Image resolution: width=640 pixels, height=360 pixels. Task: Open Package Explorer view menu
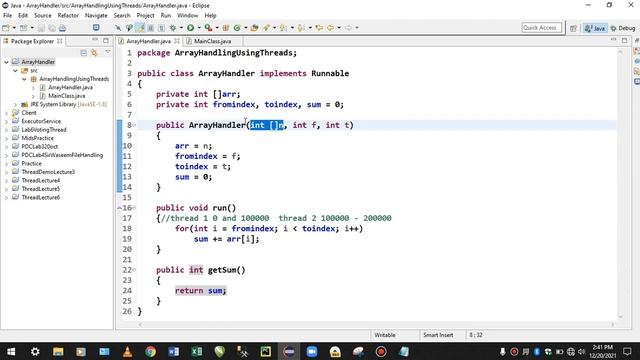[108, 52]
